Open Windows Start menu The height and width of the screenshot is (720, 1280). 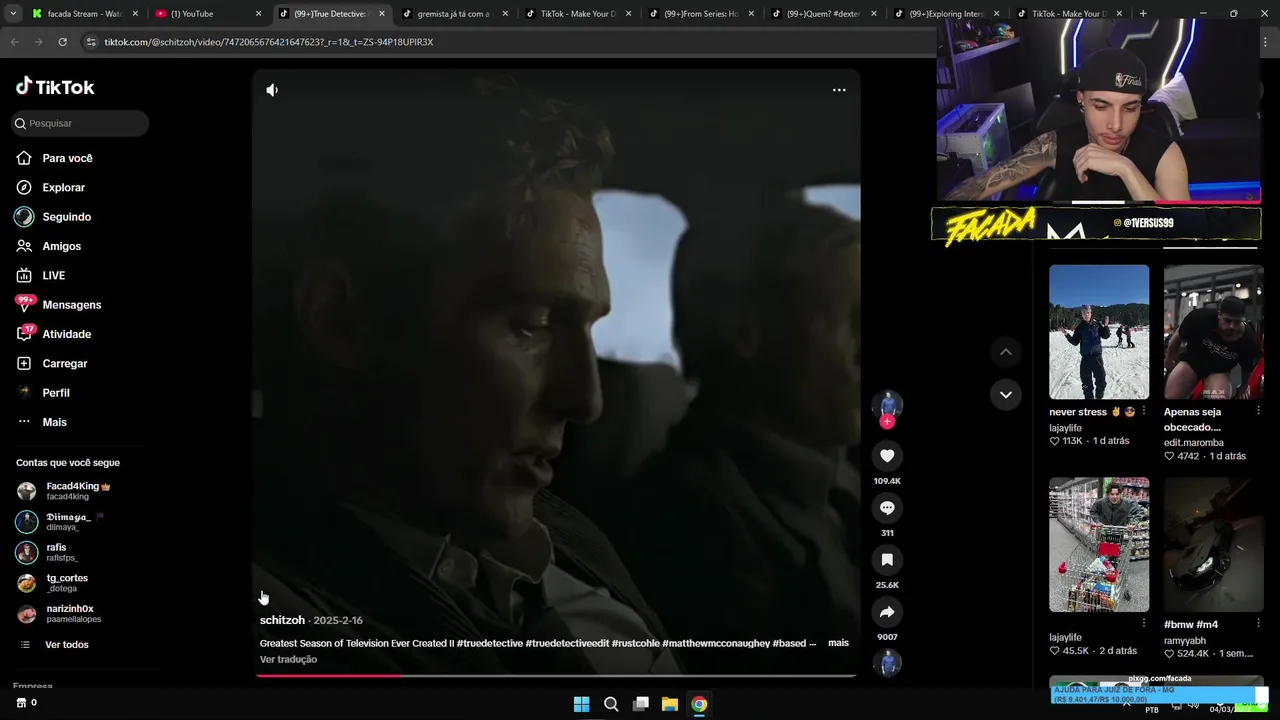pyautogui.click(x=581, y=704)
